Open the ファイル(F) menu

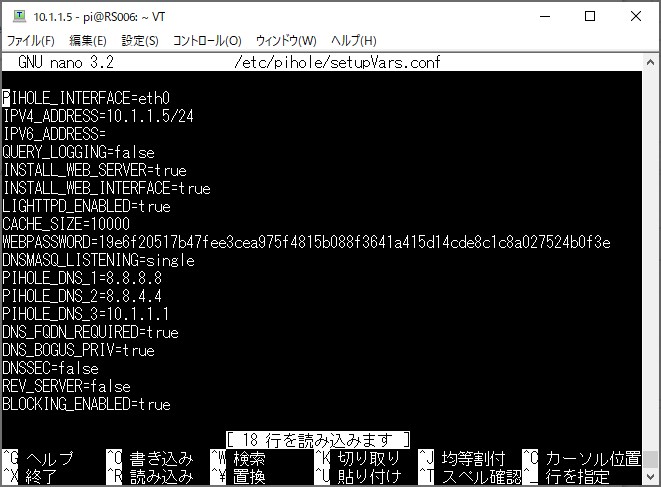click(31, 40)
